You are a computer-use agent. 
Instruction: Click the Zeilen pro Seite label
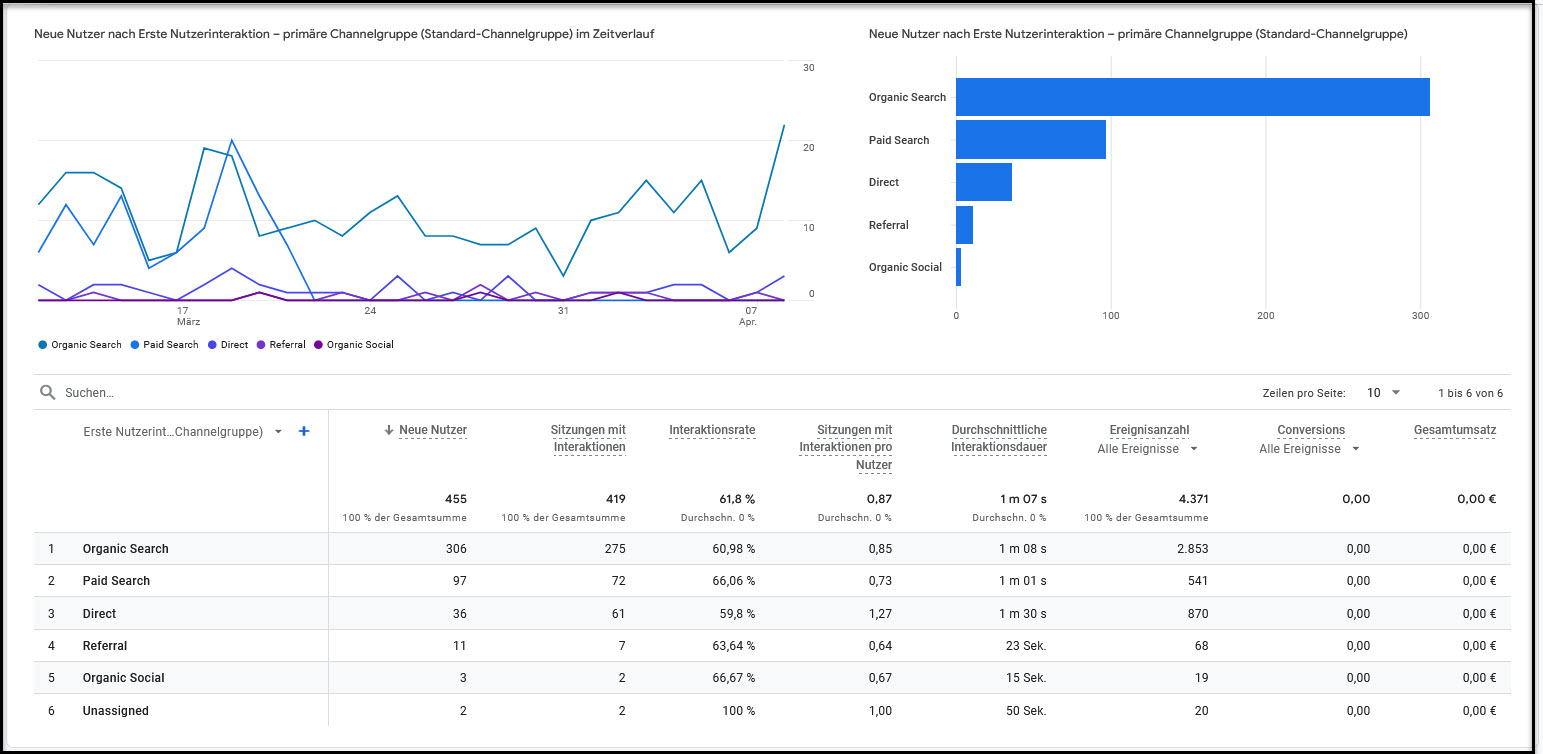click(x=1304, y=393)
